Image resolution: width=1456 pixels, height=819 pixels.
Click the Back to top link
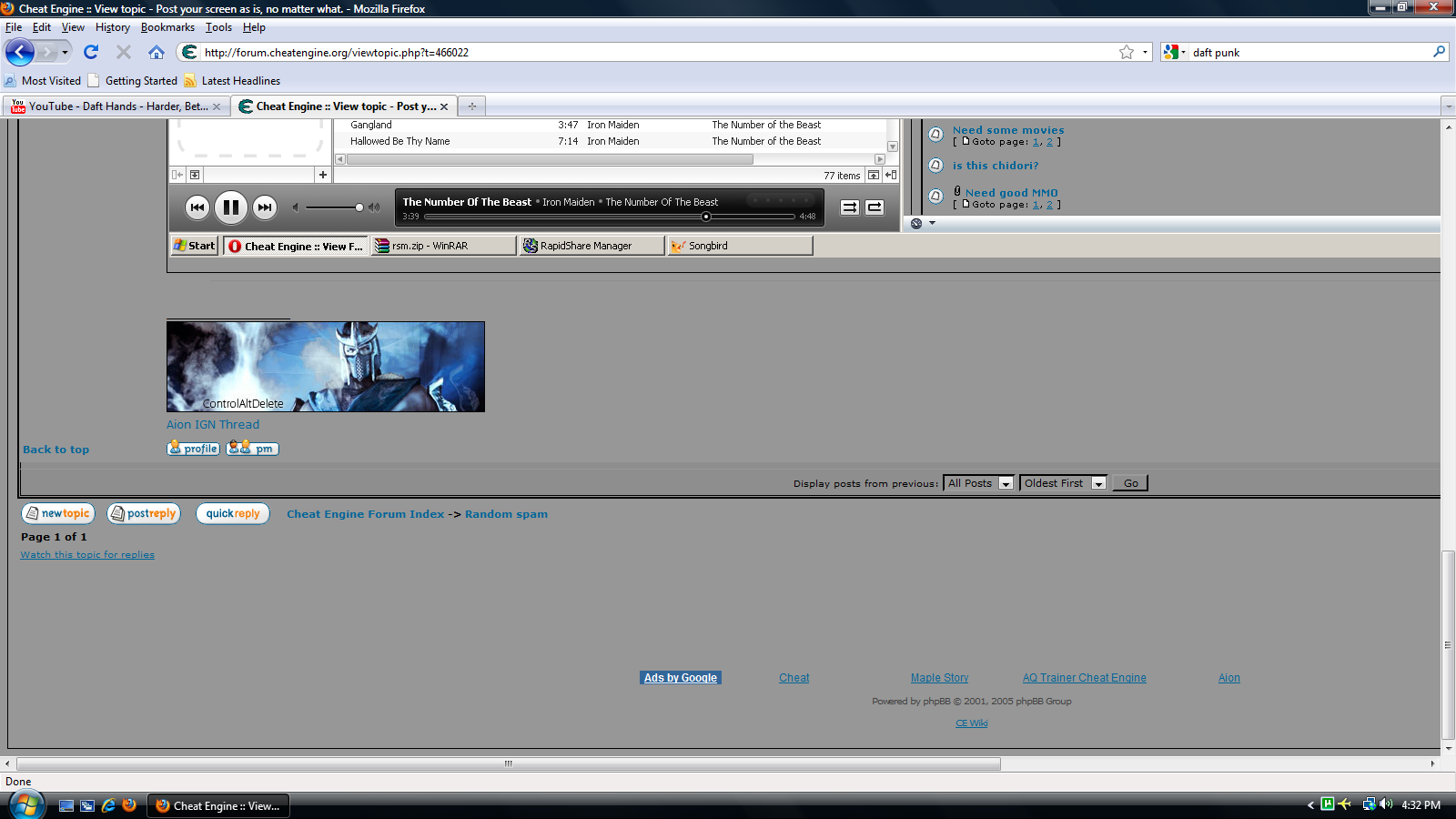pos(56,450)
